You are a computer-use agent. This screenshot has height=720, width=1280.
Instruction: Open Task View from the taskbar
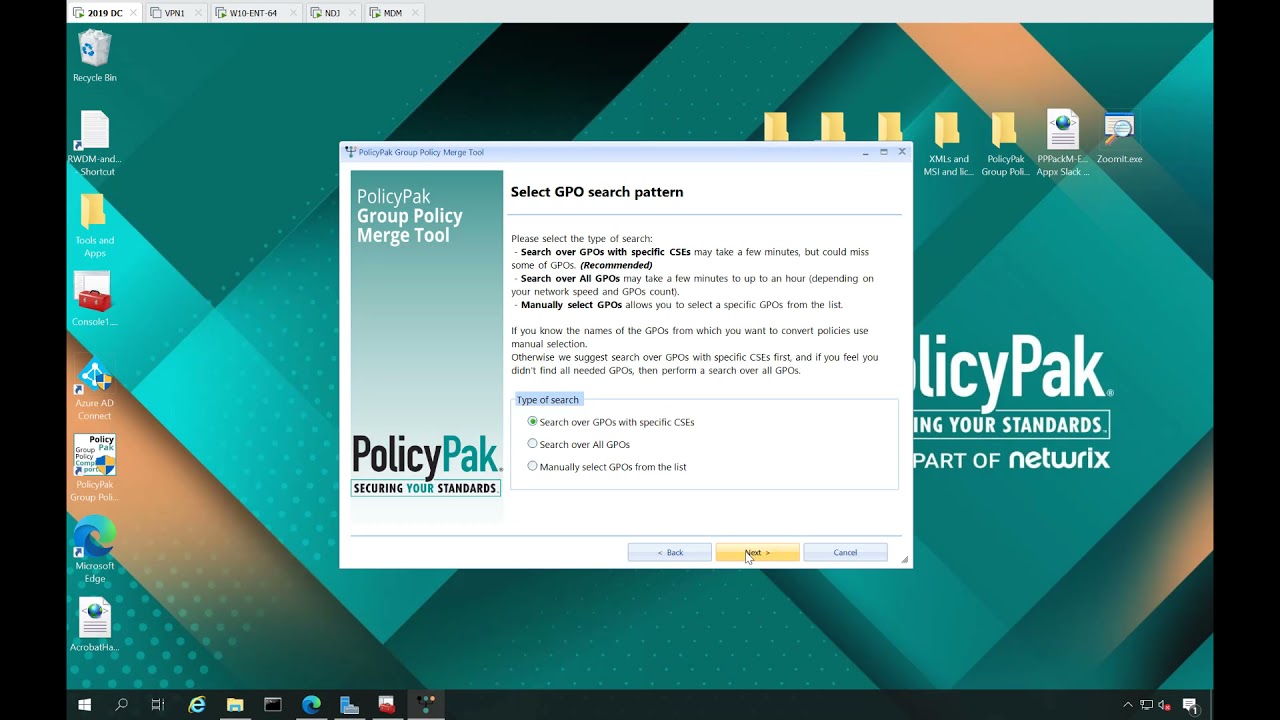(x=158, y=705)
